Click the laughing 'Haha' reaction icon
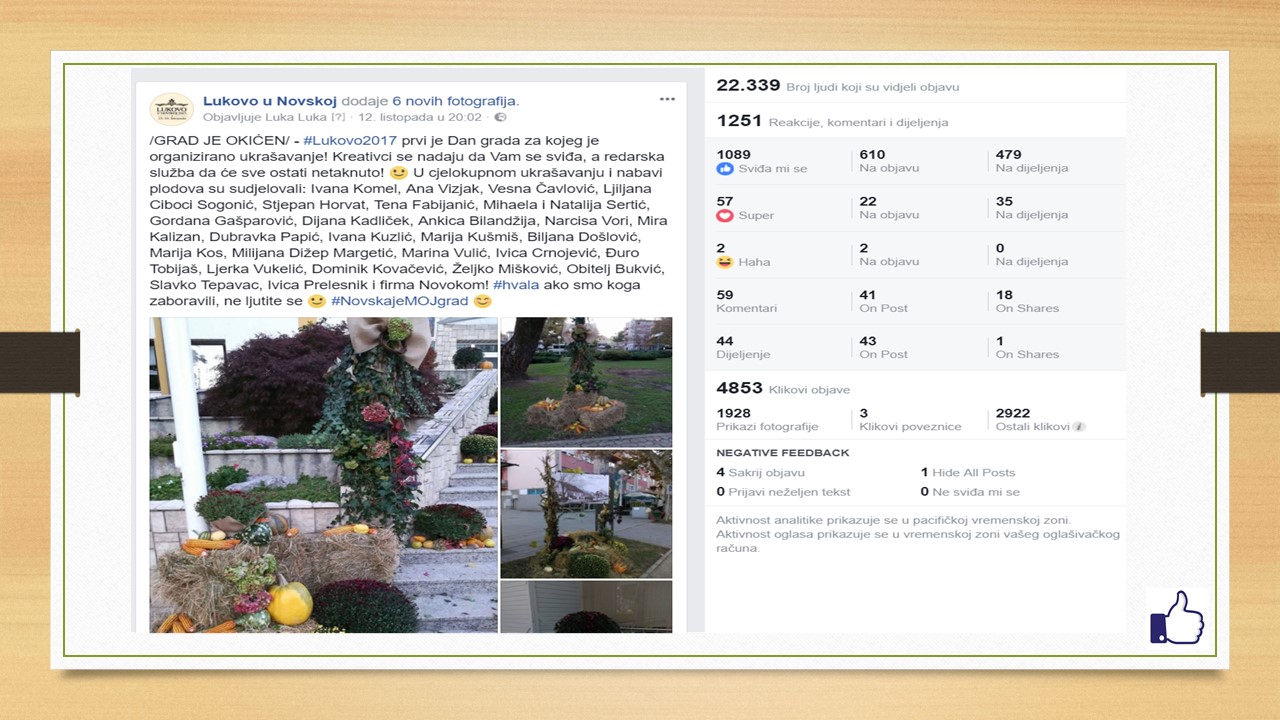1280x720 pixels. [x=725, y=262]
